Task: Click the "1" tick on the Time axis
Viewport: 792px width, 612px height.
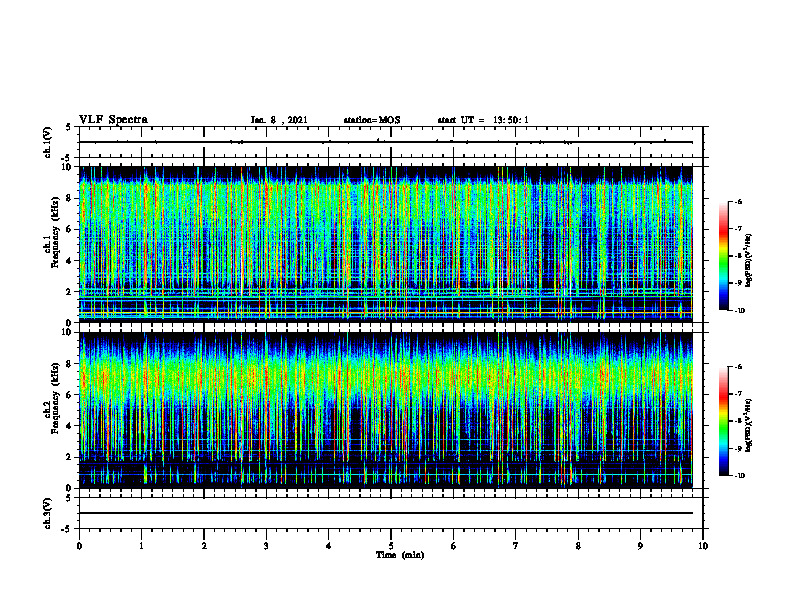Action: (141, 546)
